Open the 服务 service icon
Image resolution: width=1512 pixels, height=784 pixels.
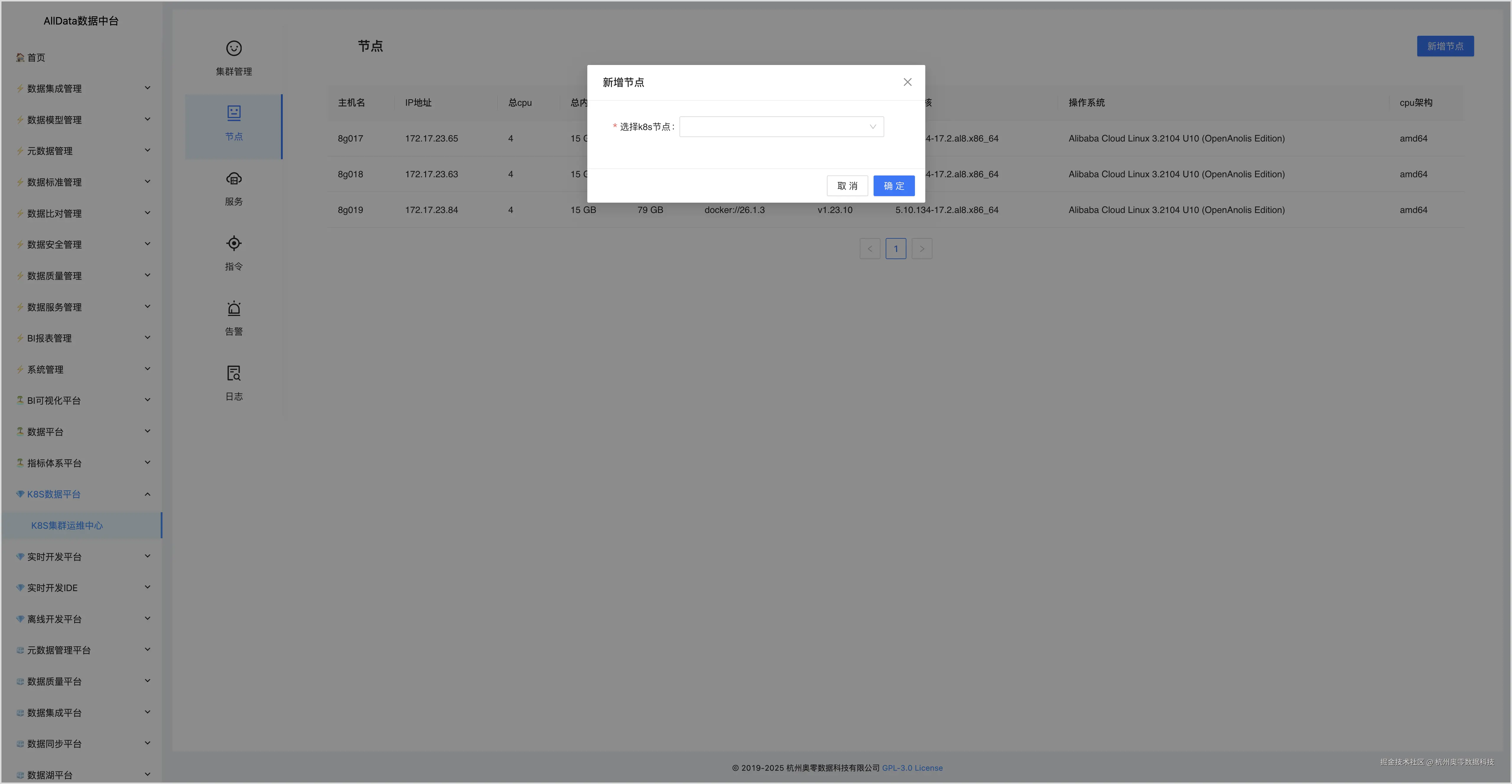click(234, 178)
